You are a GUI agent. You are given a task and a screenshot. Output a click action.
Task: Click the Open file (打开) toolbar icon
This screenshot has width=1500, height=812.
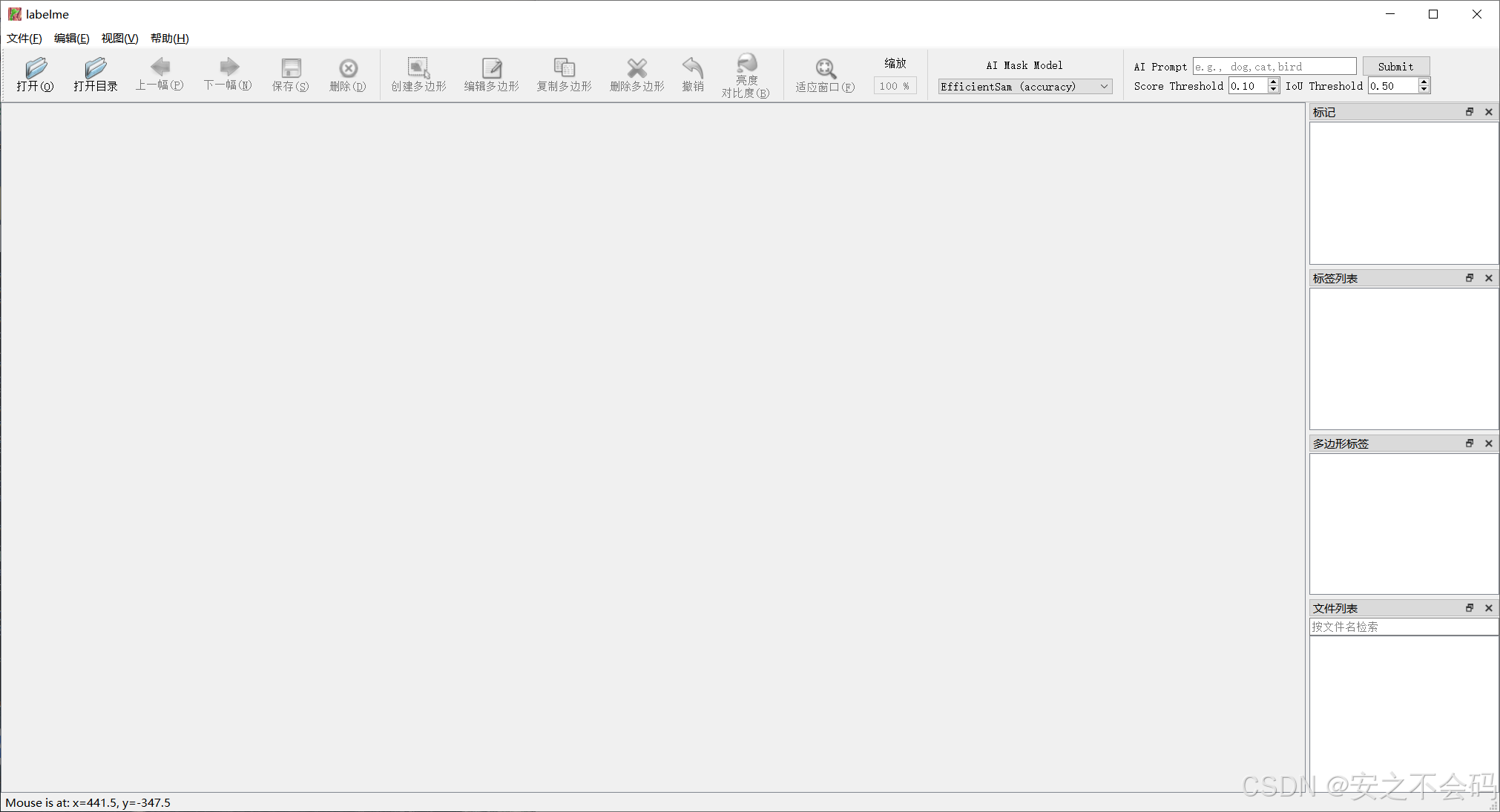(35, 68)
